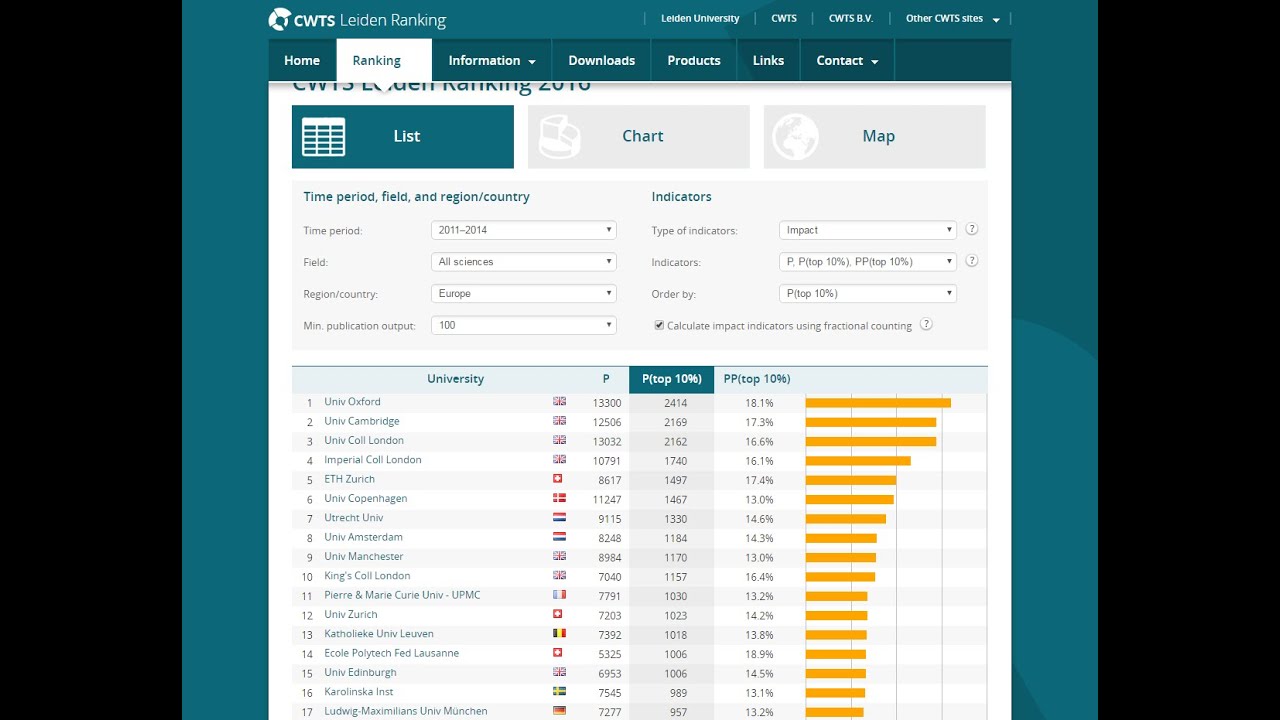Expand the Information menu
This screenshot has width=1280, height=720.
[x=492, y=60]
